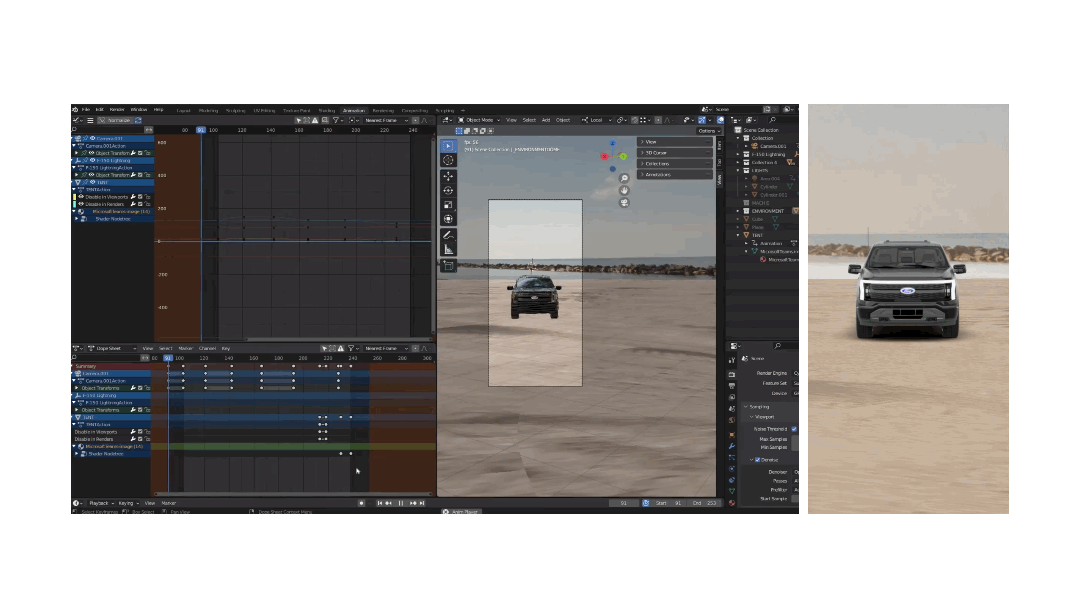Open the Local transform orientation dropdown

coord(596,120)
